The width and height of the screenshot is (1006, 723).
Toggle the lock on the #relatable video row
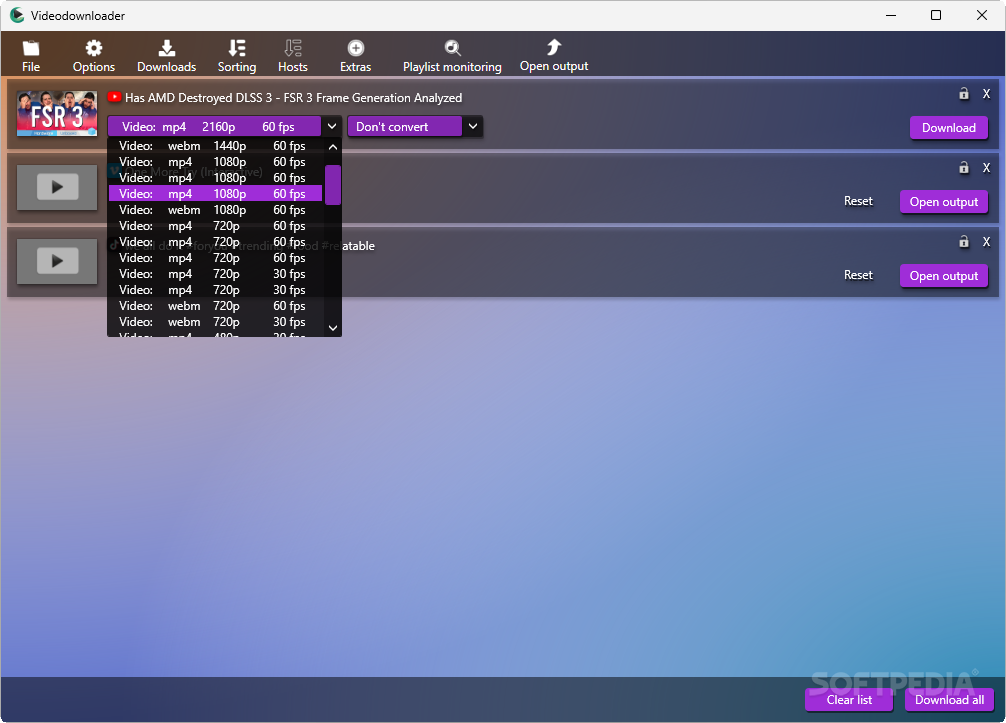pos(964,241)
